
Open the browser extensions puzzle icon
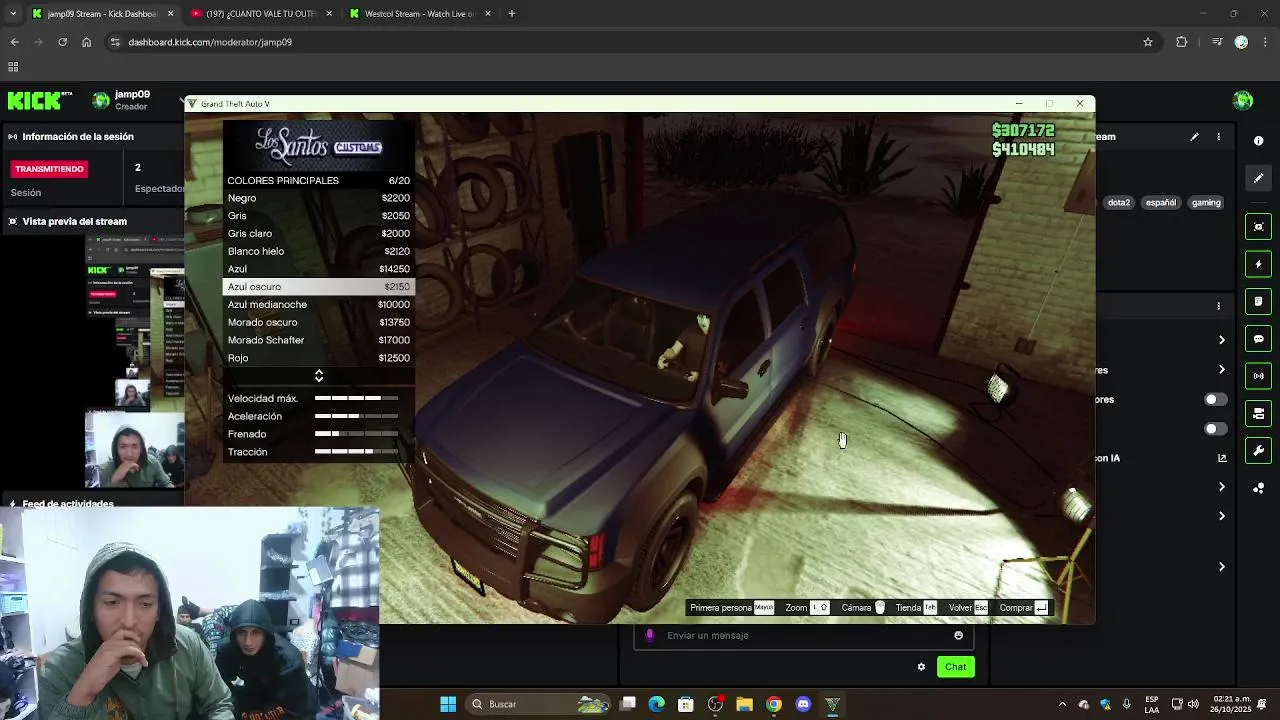[x=1181, y=42]
